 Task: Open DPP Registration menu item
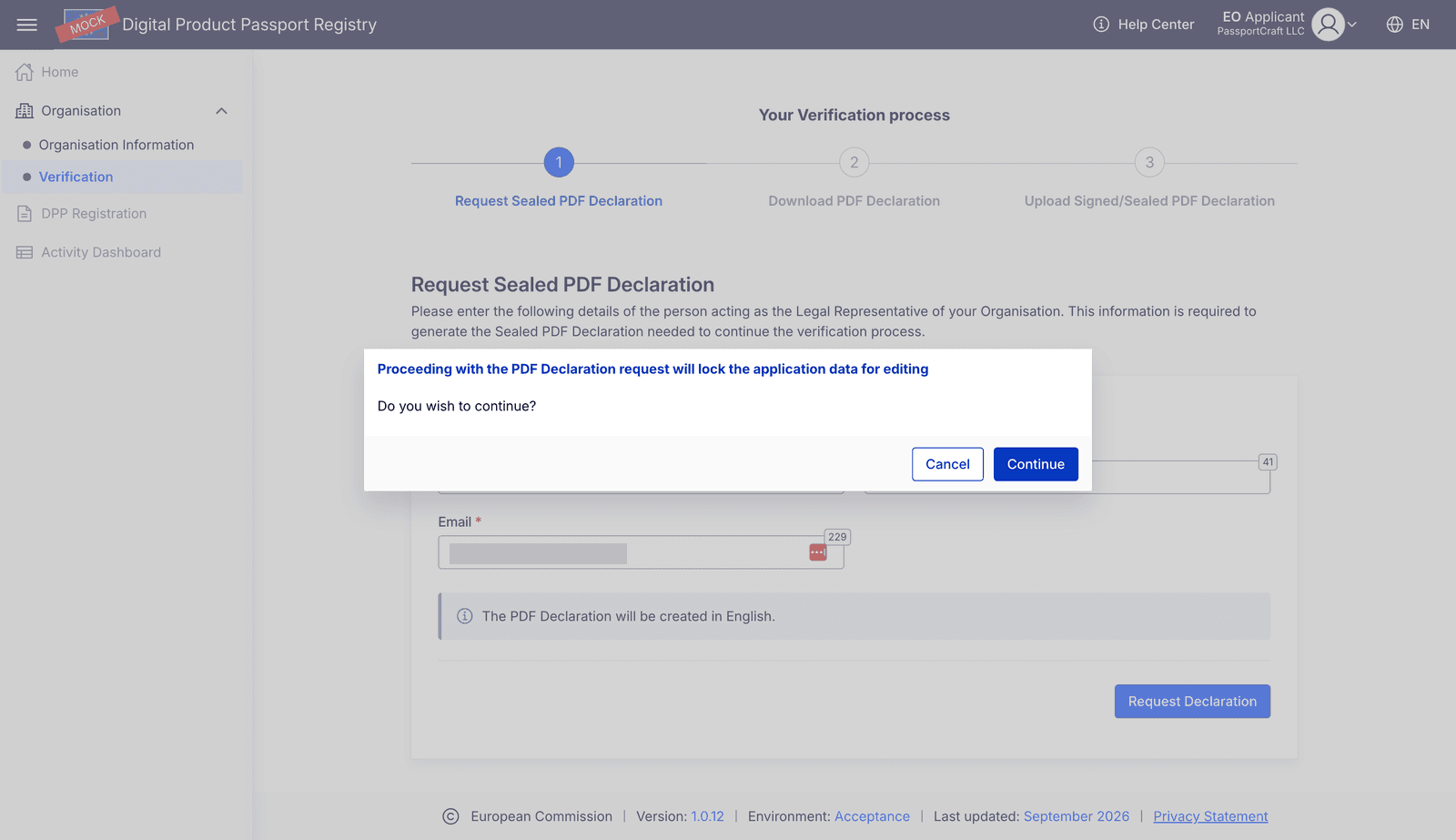[x=94, y=214]
